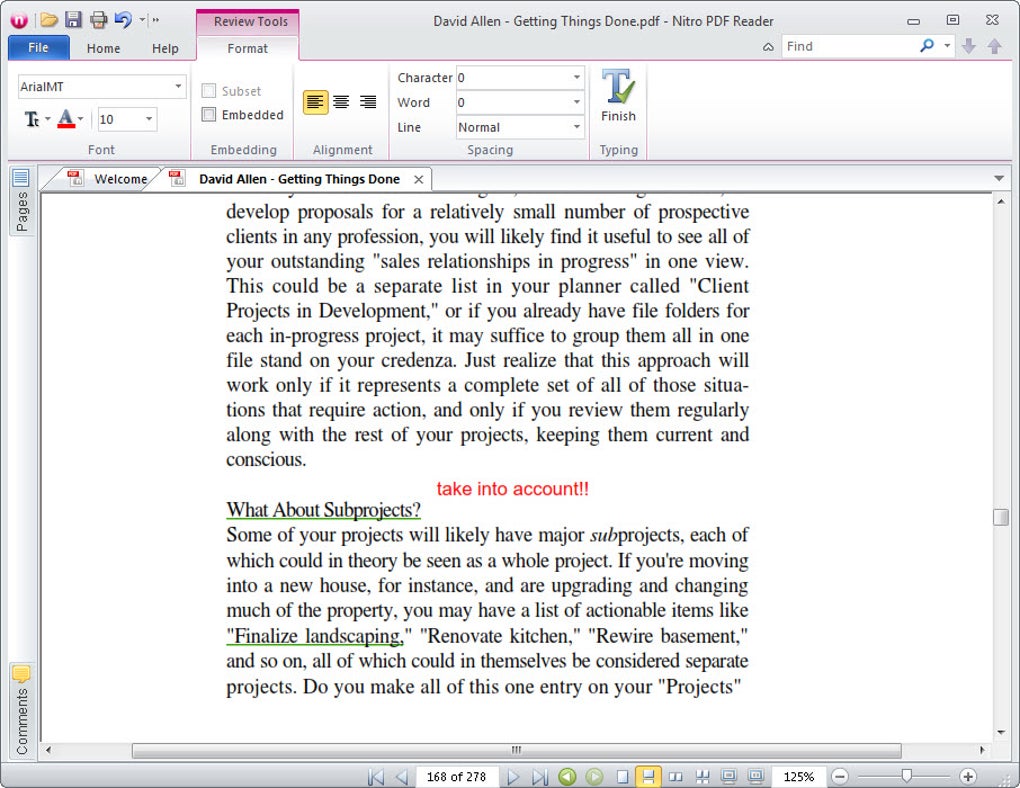Open the Comments side panel
The width and height of the screenshot is (1020, 788).
coord(21,711)
